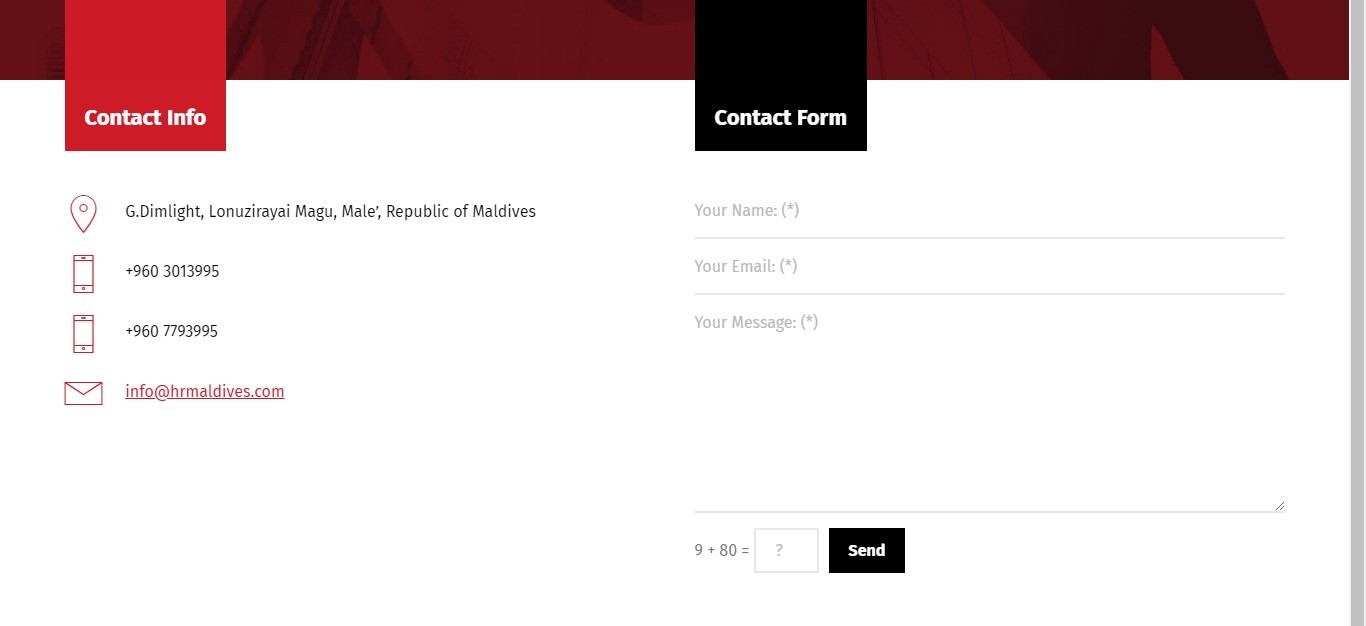The height and width of the screenshot is (626, 1366).
Task: Click the page's vertical scrollbar
Action: 1357,313
